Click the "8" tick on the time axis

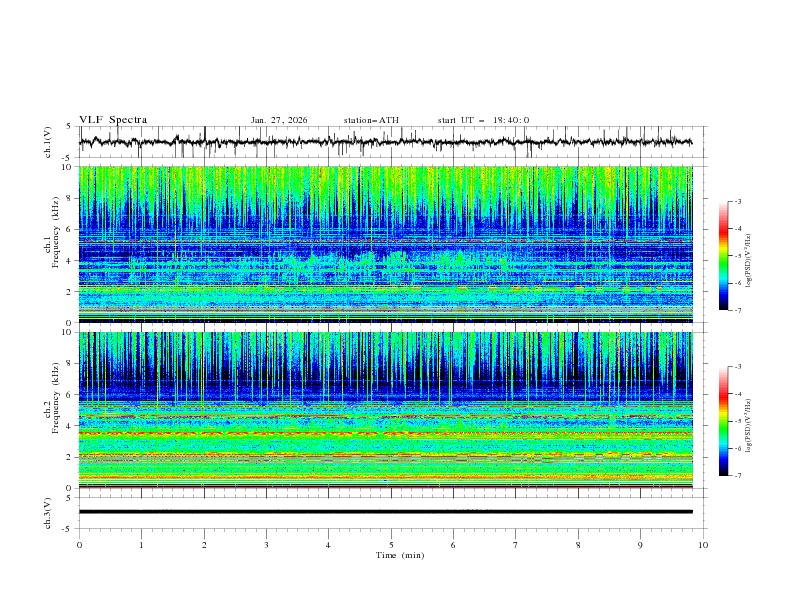tap(578, 545)
